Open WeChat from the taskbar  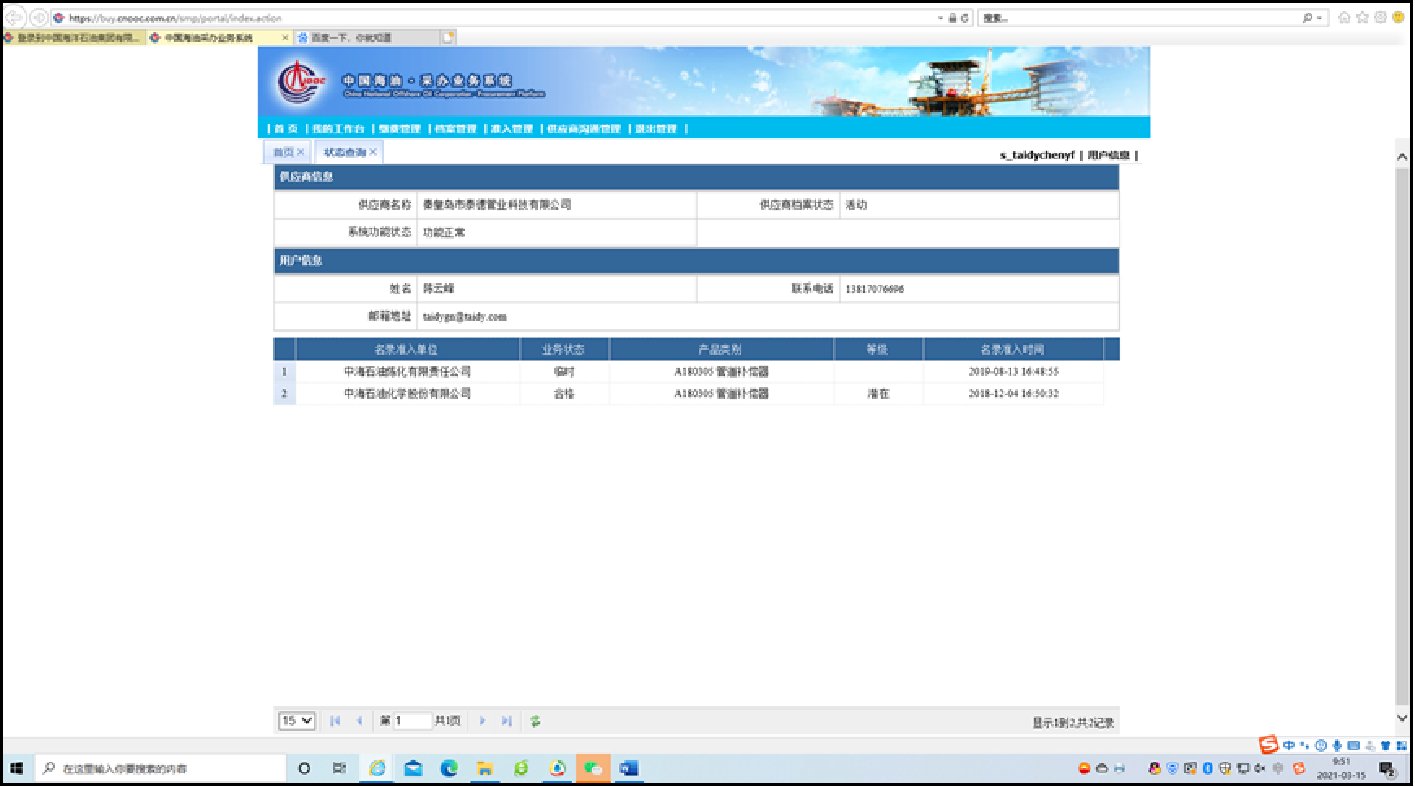click(x=594, y=769)
